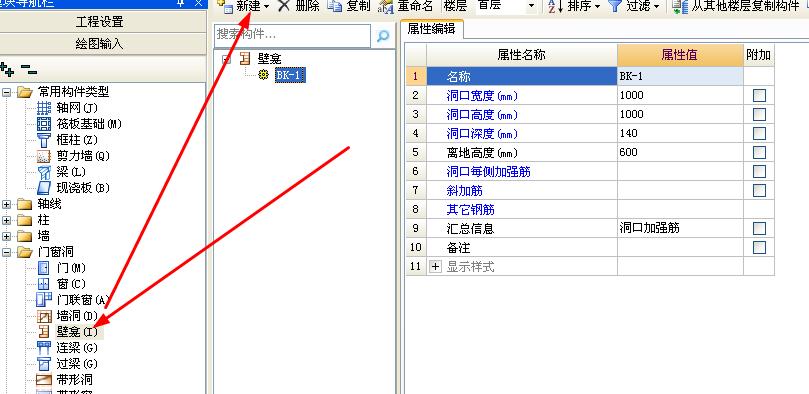Screen dimensions: 809x394
Task: Toggle 附加 checkbox for 洞口宽度(mm)
Action: 759,95
